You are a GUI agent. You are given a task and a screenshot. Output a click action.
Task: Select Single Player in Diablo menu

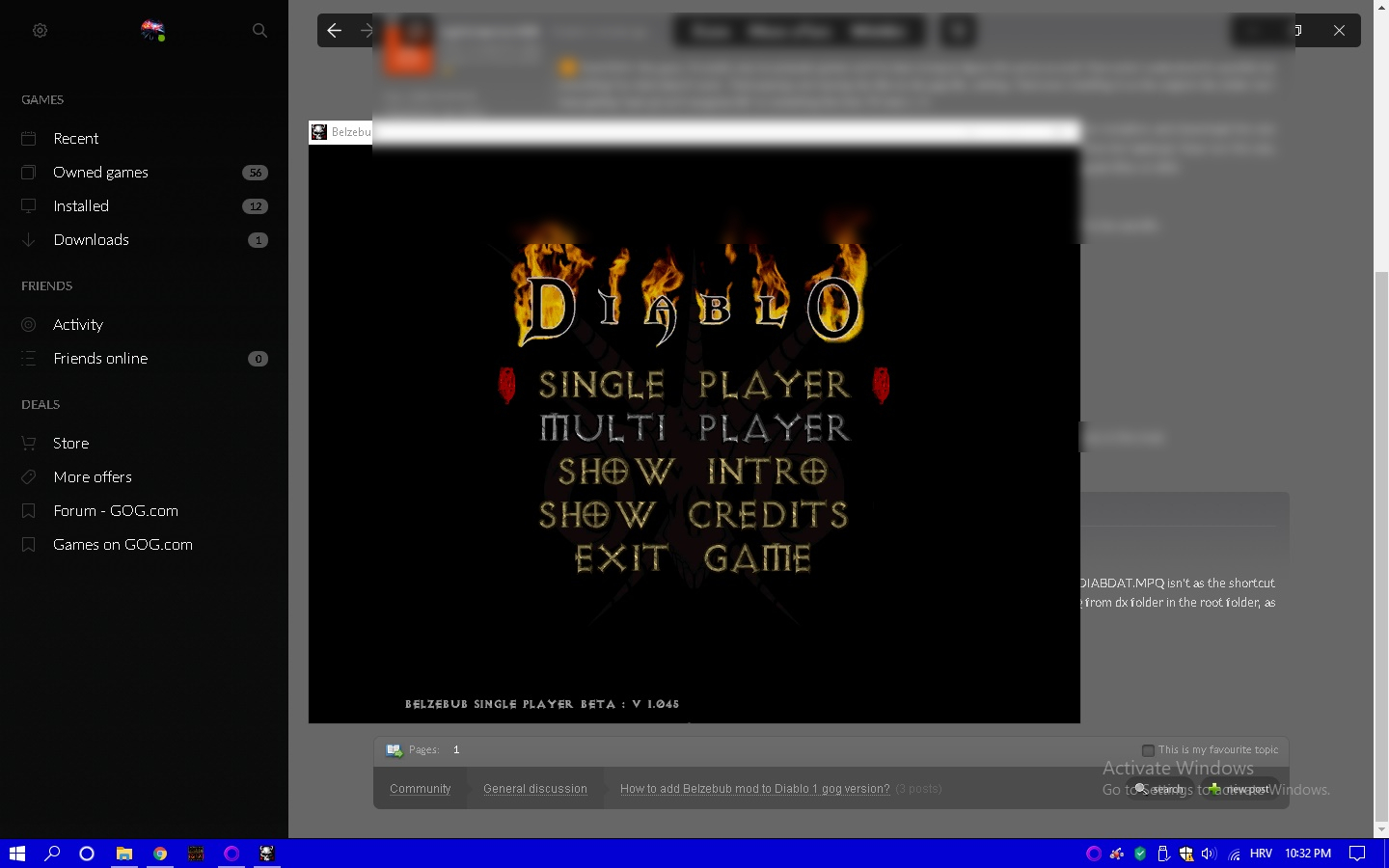pyautogui.click(x=694, y=385)
